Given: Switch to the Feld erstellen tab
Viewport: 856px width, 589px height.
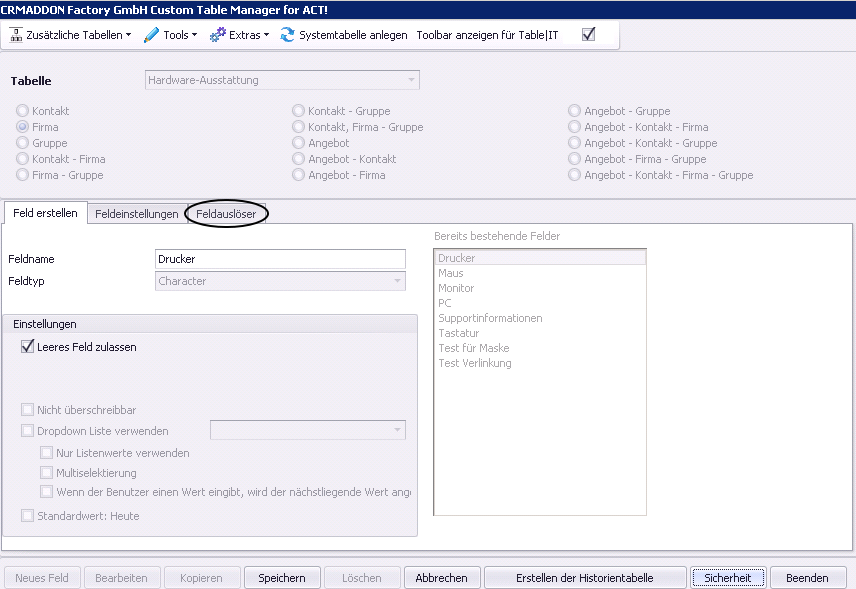Looking at the screenshot, I should click(x=45, y=213).
